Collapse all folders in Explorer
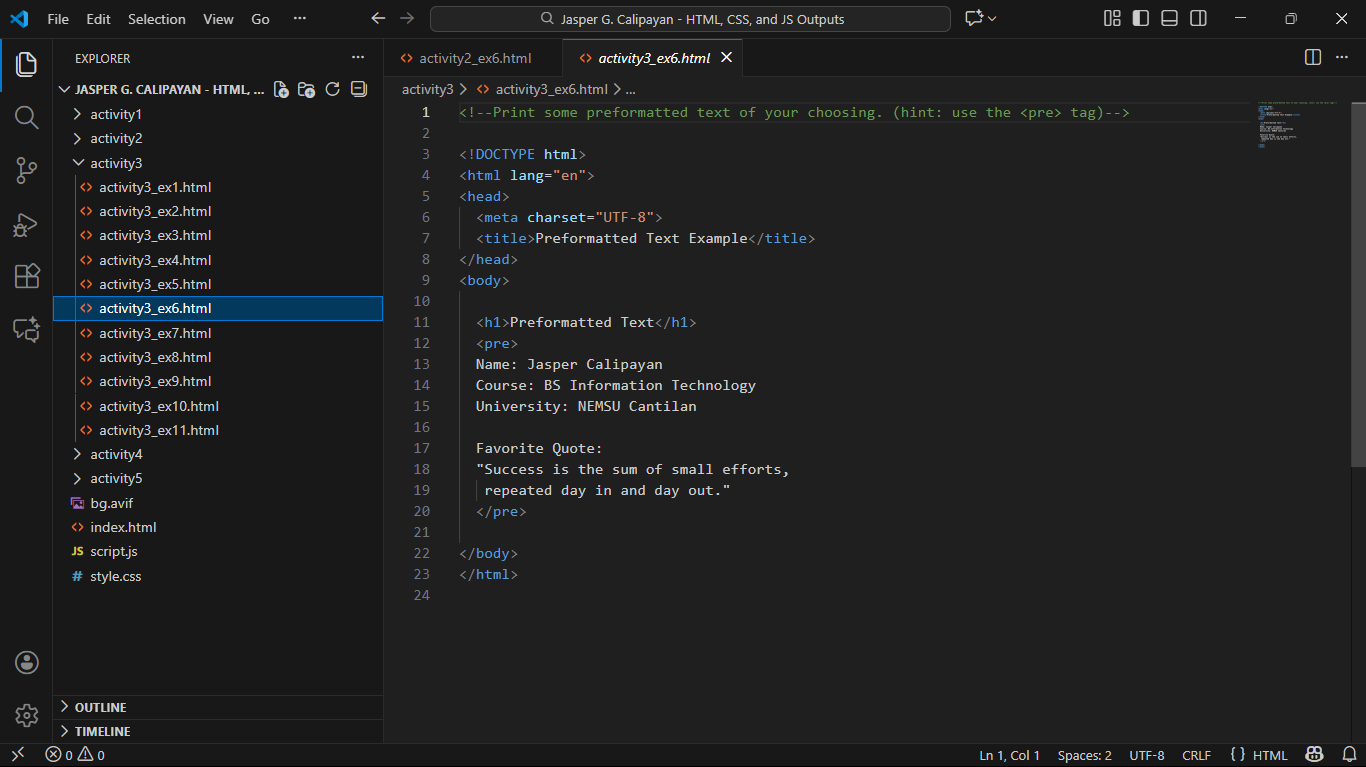This screenshot has height=767, width=1366. click(359, 90)
